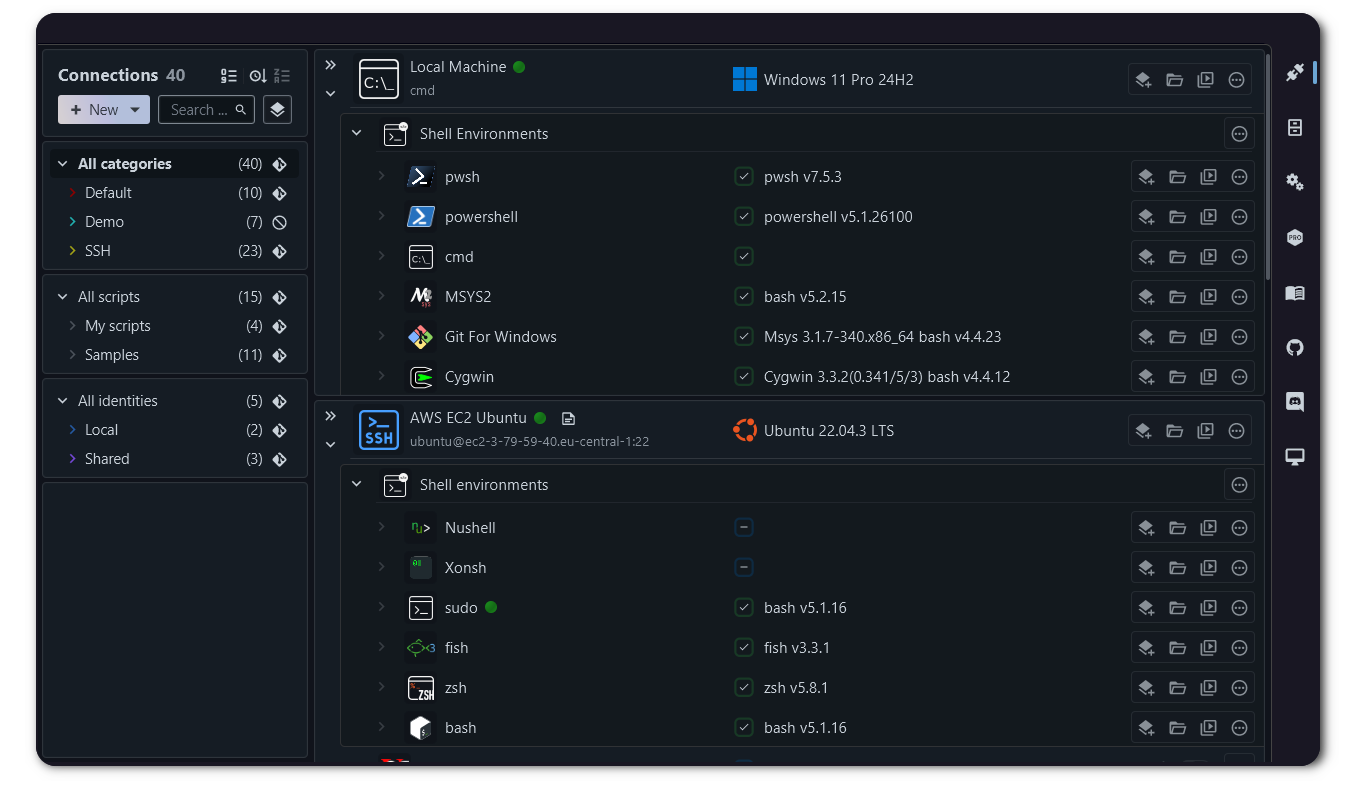Viewport: 1360px width, 790px height.
Task: Collapse the Shell Environments section under Local Machine
Action: click(357, 133)
